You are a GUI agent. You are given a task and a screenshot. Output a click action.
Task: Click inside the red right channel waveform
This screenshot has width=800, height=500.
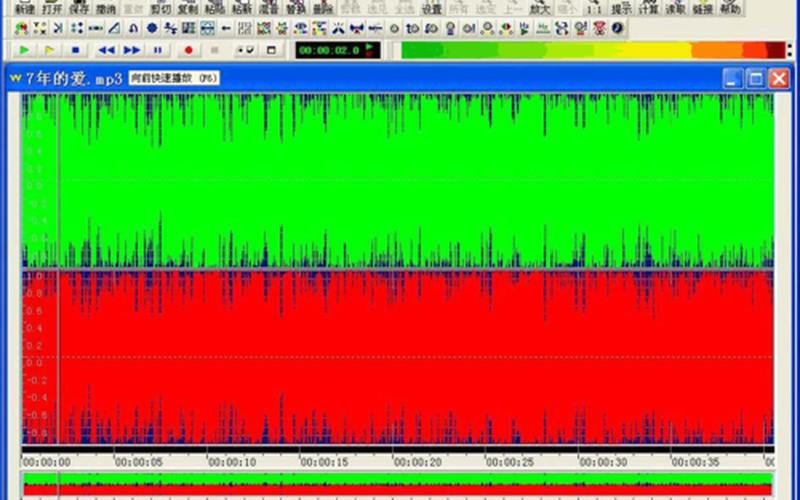tap(398, 357)
